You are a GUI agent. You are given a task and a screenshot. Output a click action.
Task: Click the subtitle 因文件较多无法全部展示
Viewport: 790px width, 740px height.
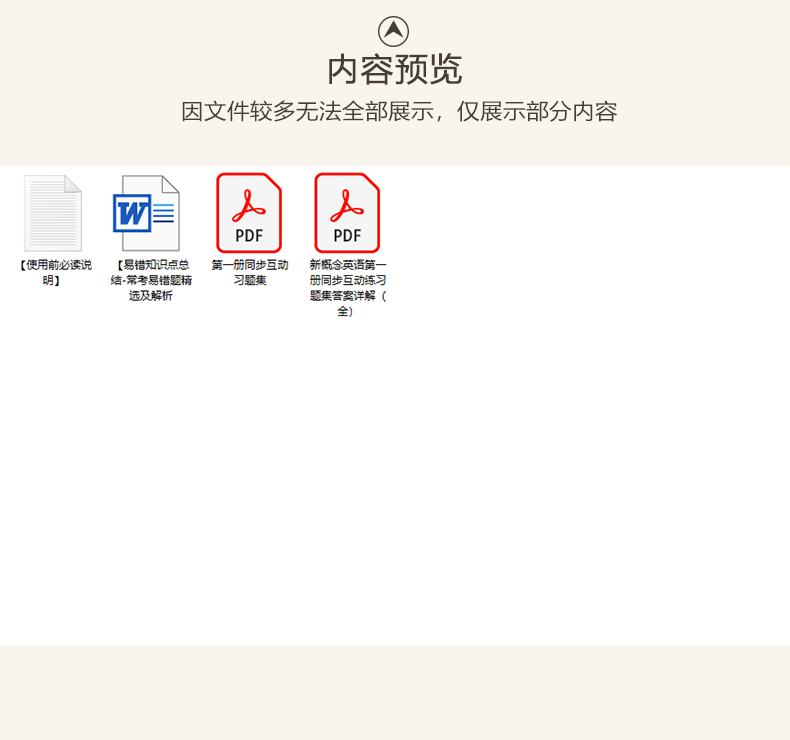(x=312, y=111)
